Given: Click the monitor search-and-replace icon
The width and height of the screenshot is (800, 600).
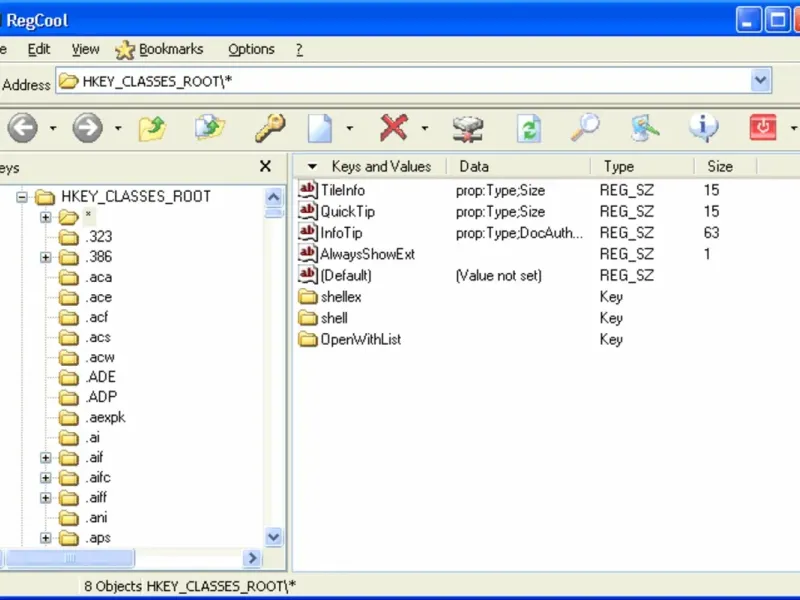Looking at the screenshot, I should pos(645,128).
